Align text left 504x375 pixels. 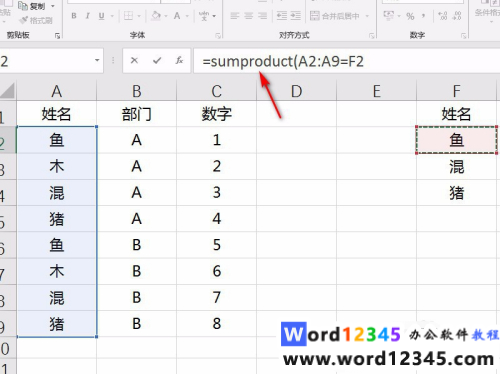tap(235, 16)
